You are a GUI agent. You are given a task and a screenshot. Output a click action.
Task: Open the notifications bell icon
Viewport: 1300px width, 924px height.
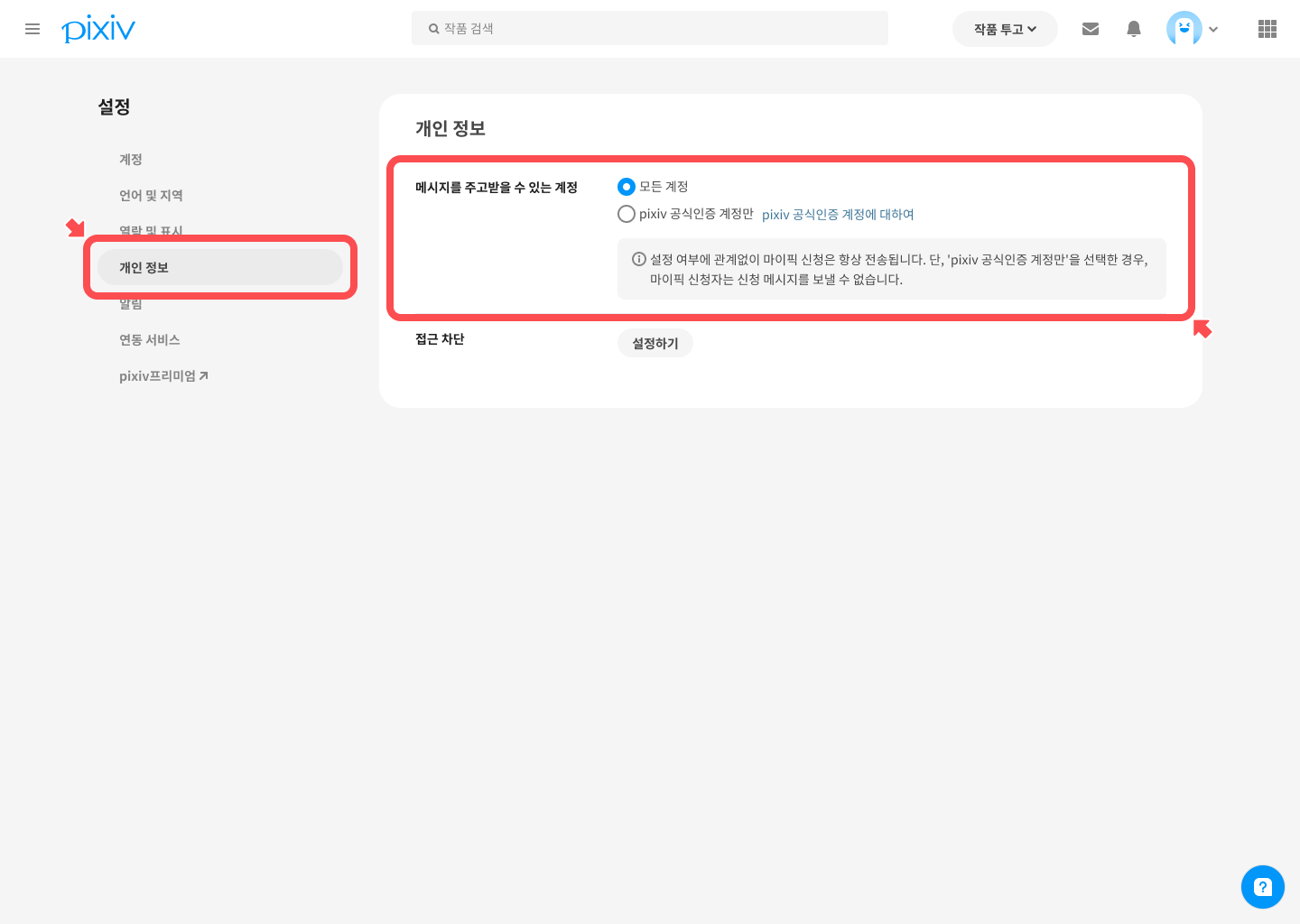(x=1134, y=29)
